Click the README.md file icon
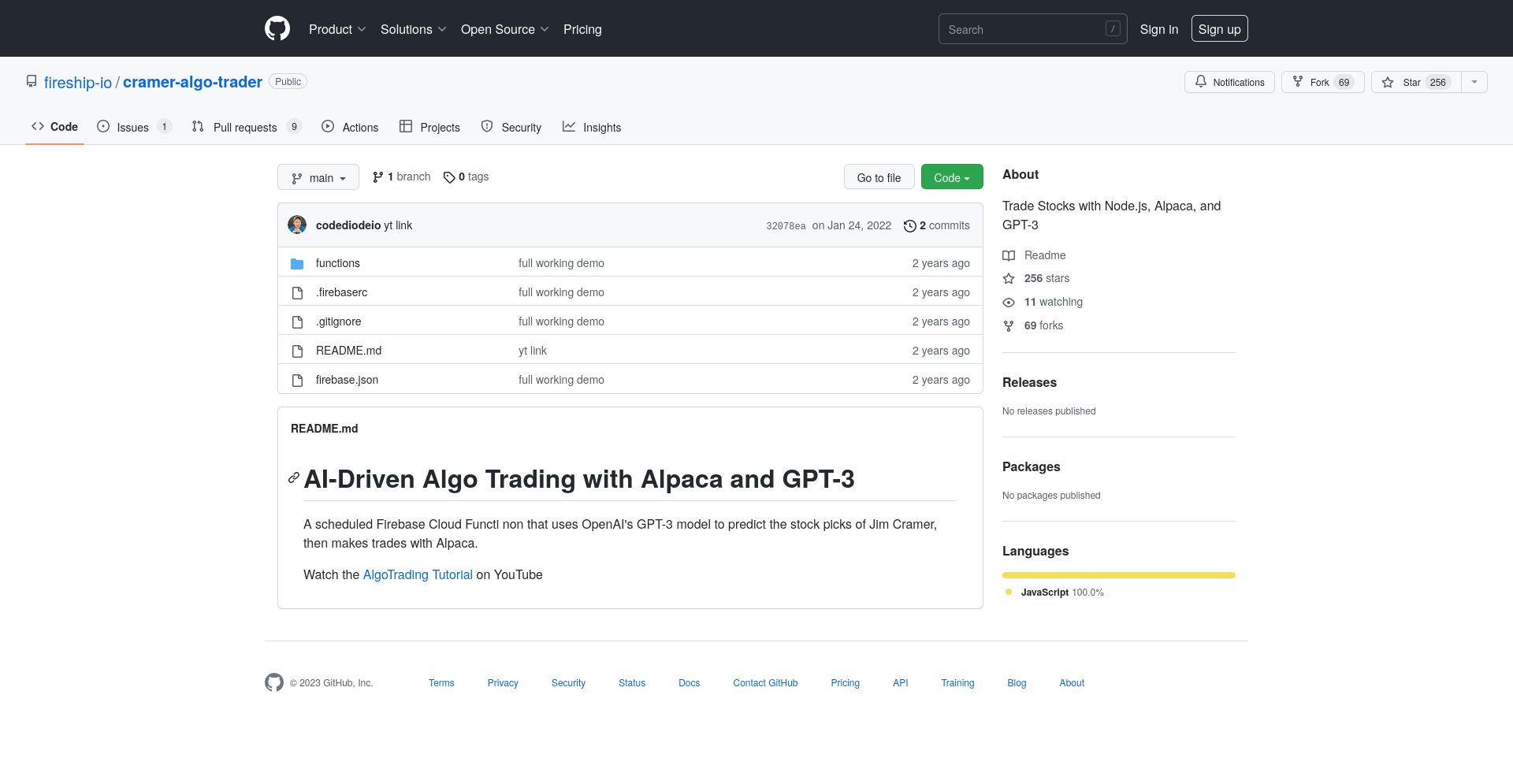Image resolution: width=1513 pixels, height=784 pixels. pyautogui.click(x=297, y=351)
